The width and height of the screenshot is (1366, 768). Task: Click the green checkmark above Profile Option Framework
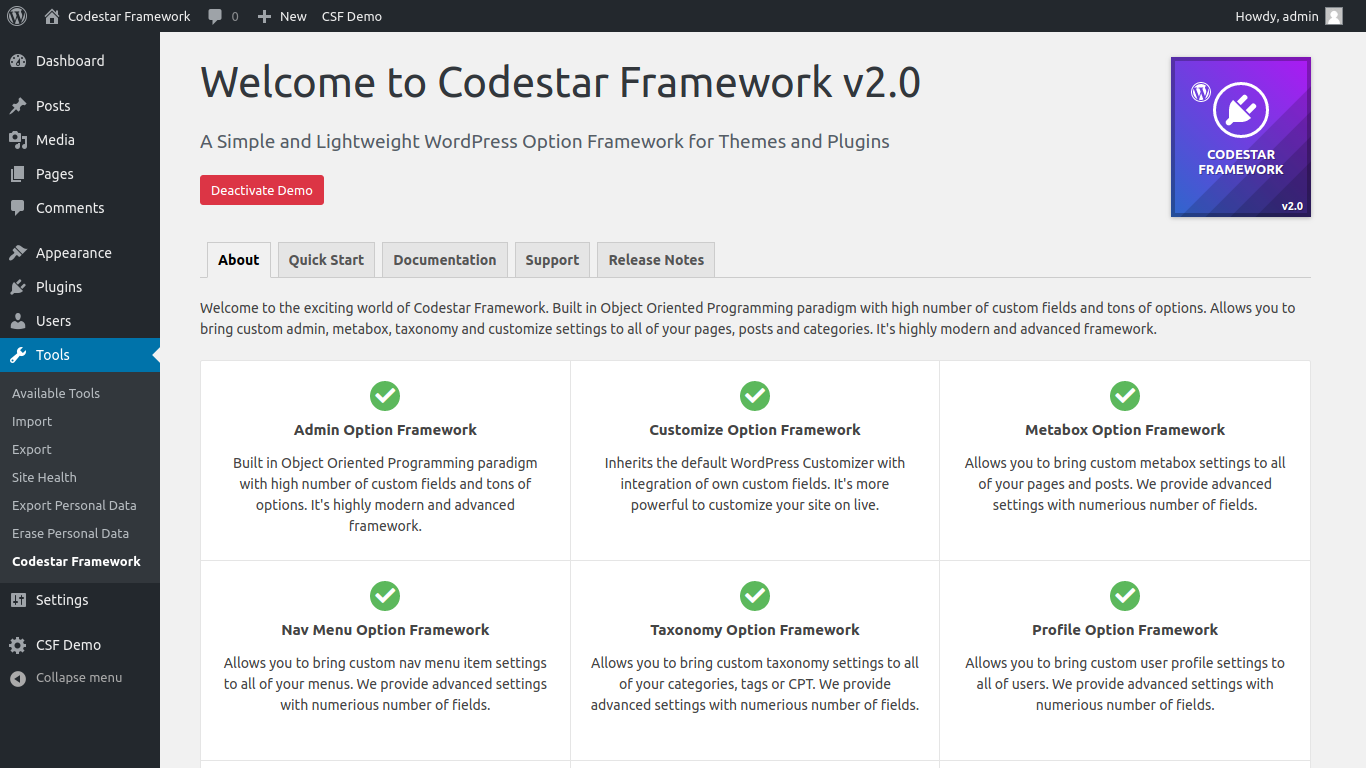1125,596
